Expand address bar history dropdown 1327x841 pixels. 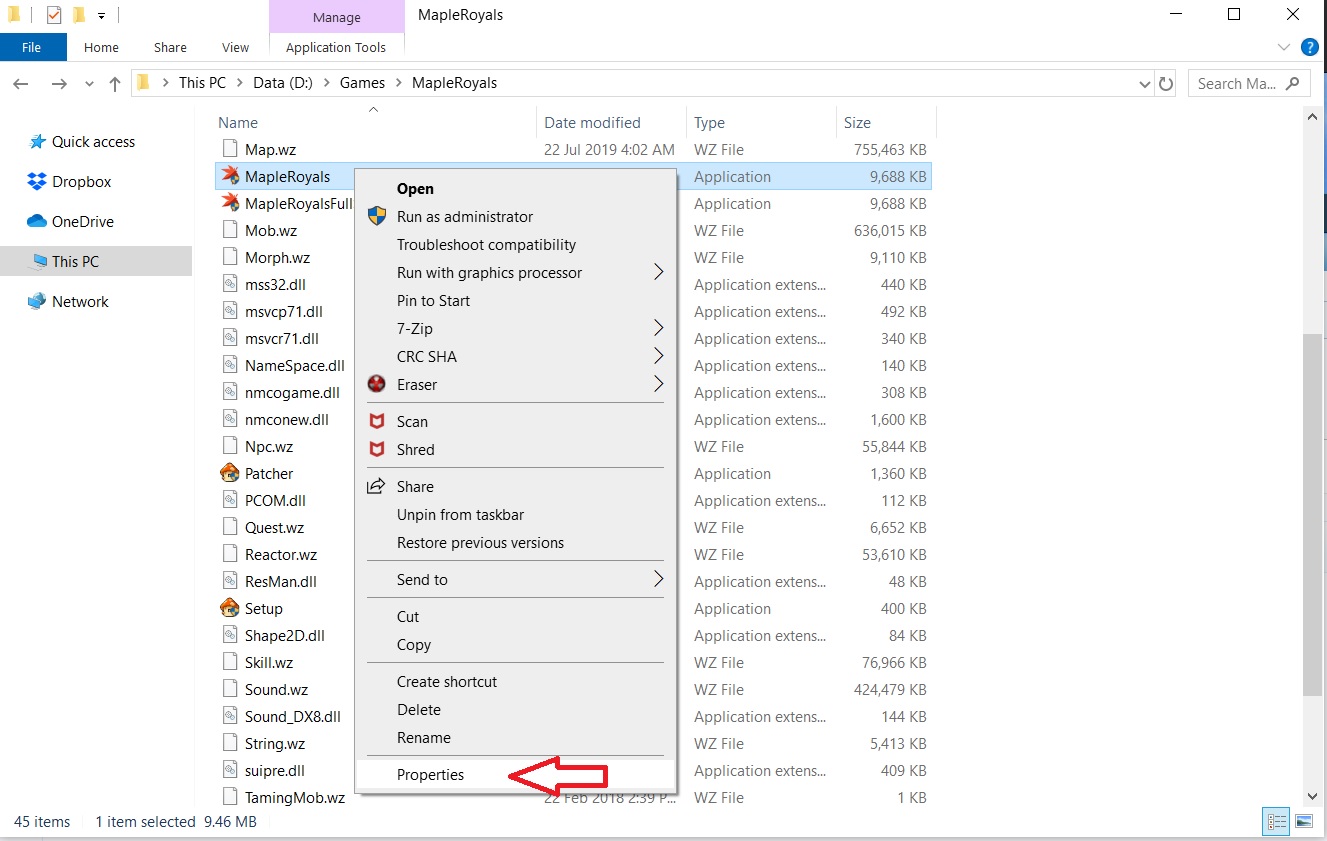1145,84
